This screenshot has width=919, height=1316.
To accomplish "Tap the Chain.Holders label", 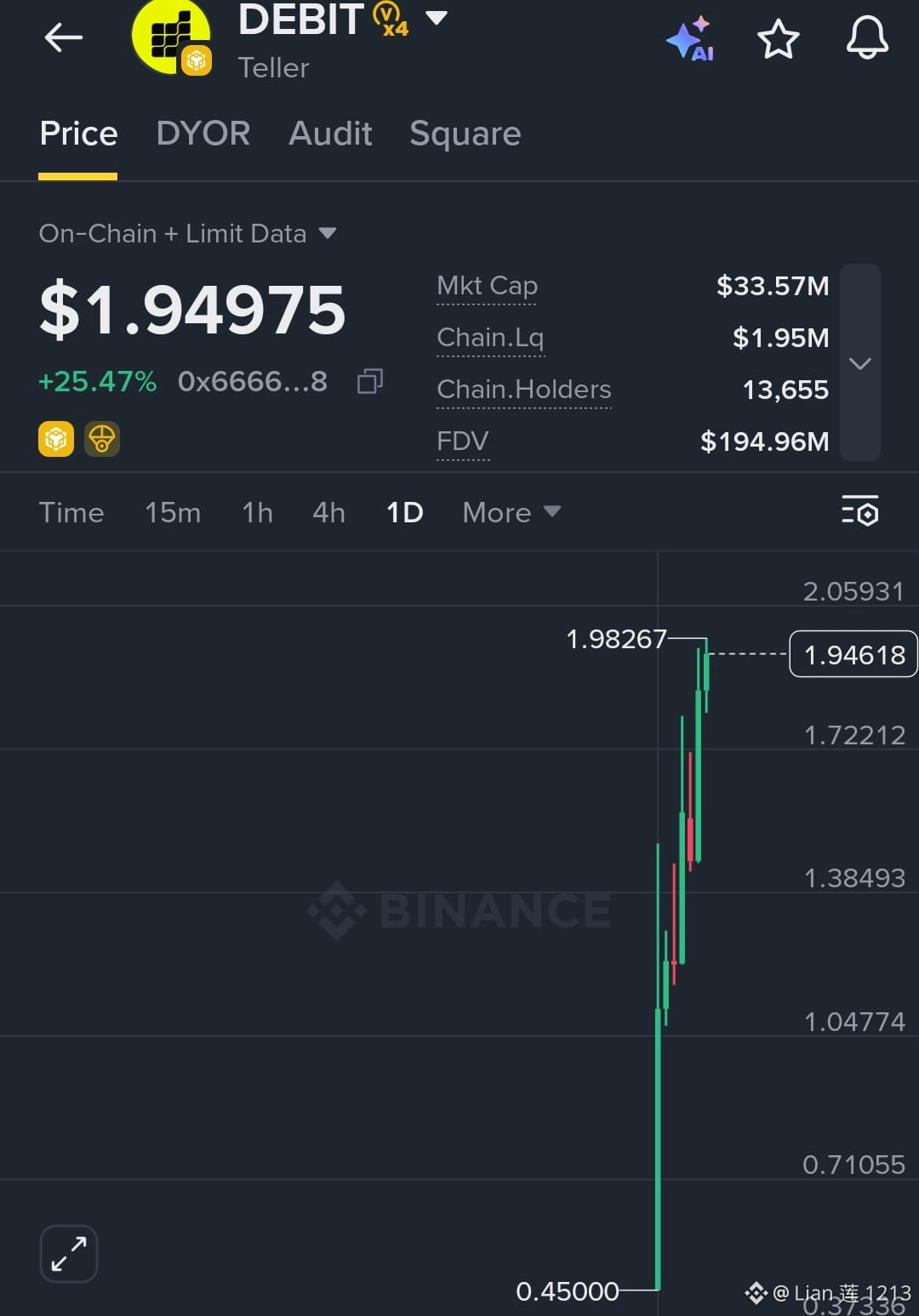I will [x=524, y=390].
